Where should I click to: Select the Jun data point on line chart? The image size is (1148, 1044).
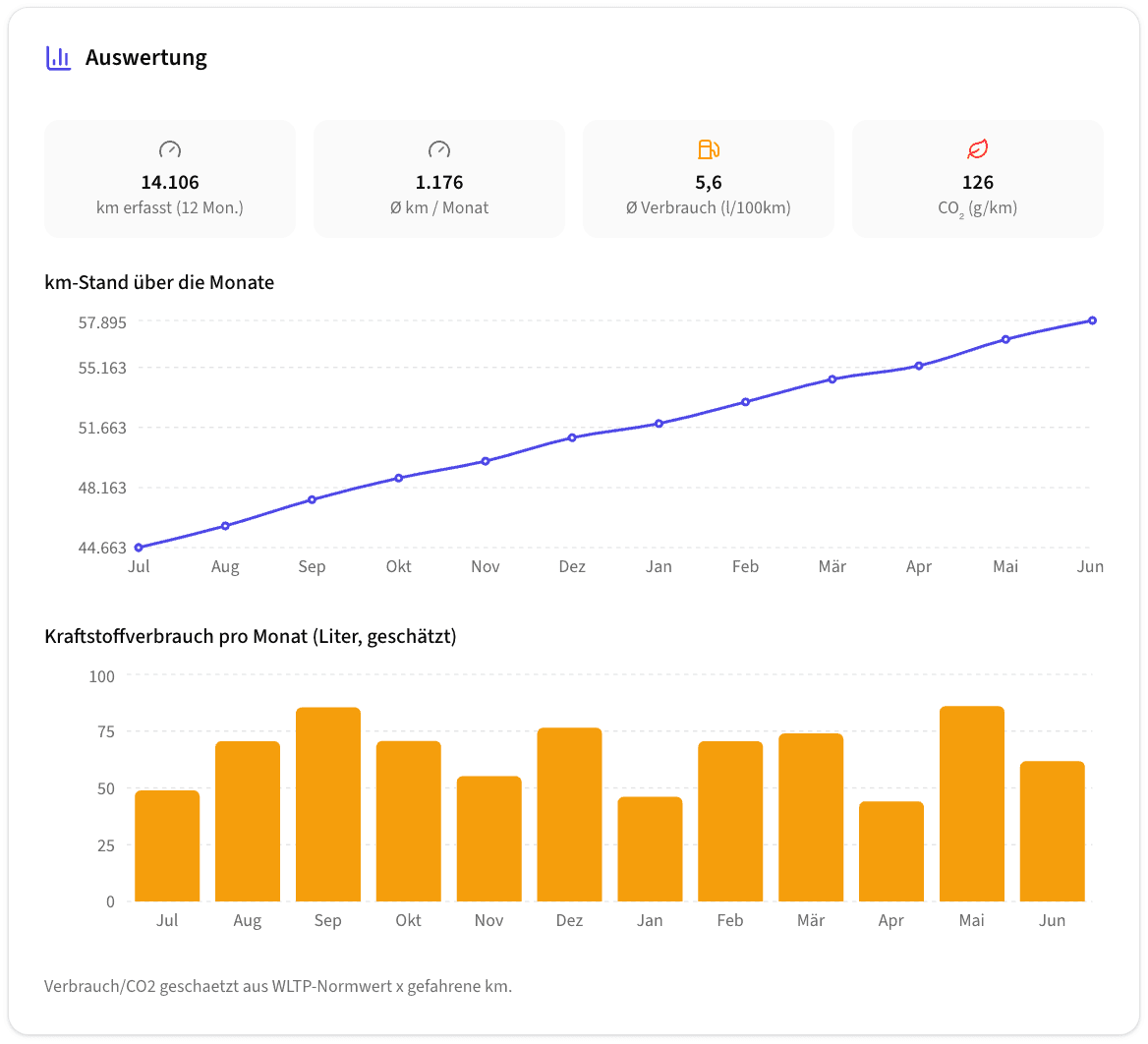(1092, 320)
